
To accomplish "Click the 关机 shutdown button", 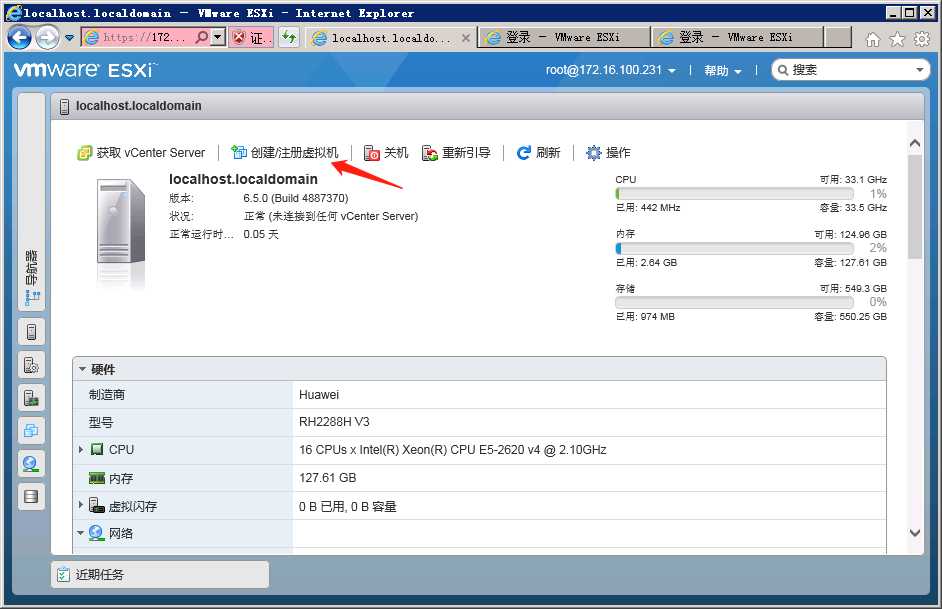I will [386, 153].
